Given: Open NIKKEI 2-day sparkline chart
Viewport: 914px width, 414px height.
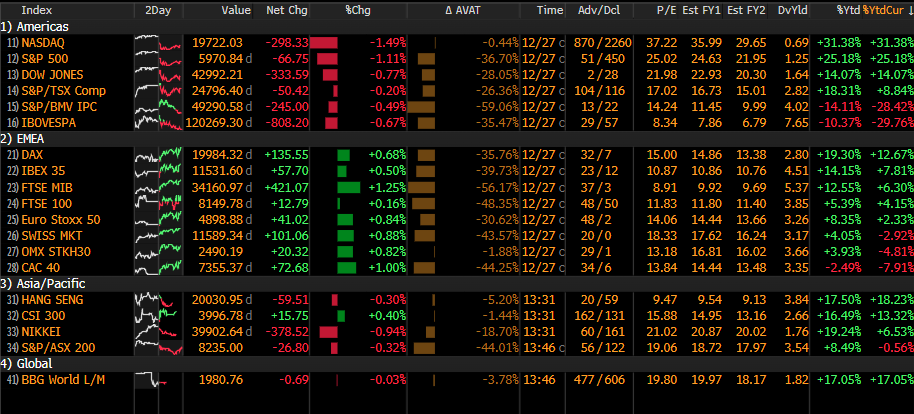Looking at the screenshot, I should 159,332.
